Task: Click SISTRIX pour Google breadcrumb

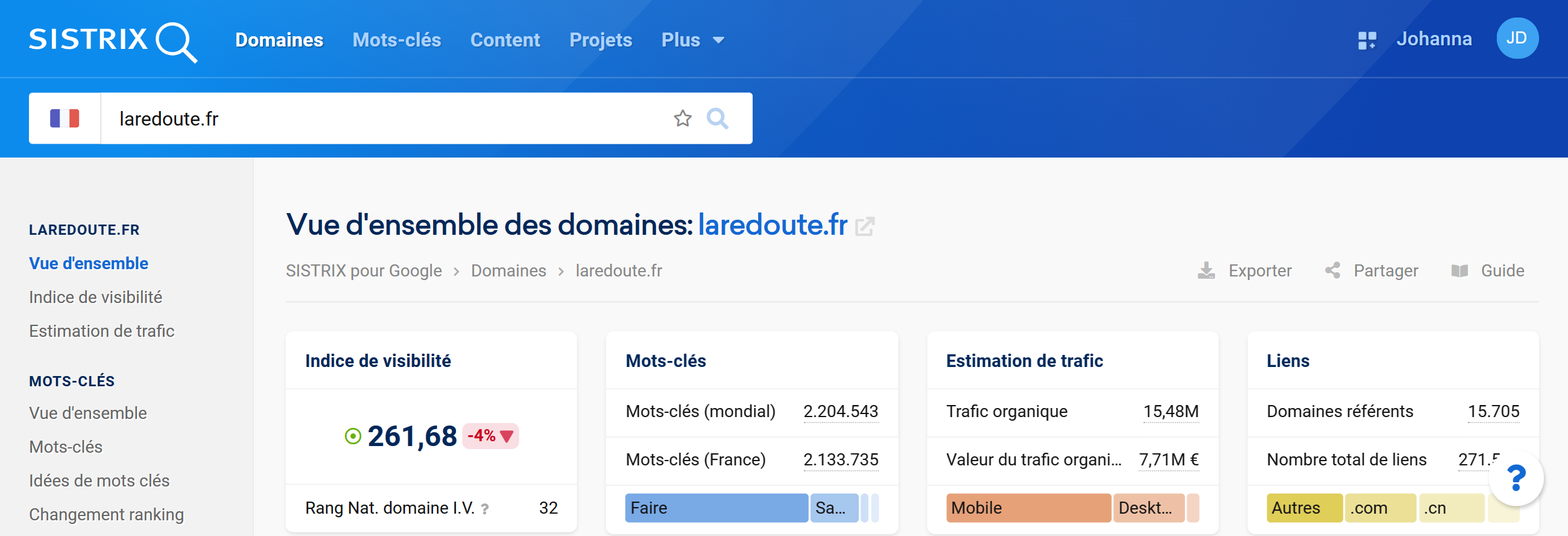Action: click(x=364, y=270)
